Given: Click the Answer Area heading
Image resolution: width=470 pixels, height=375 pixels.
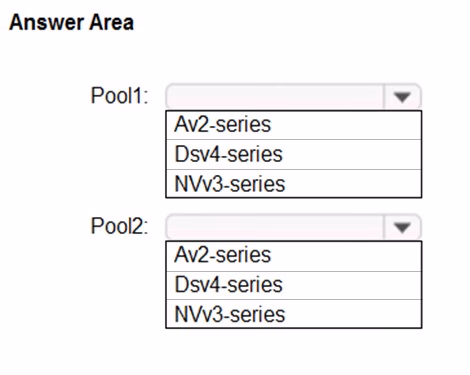Looking at the screenshot, I should (x=72, y=22).
